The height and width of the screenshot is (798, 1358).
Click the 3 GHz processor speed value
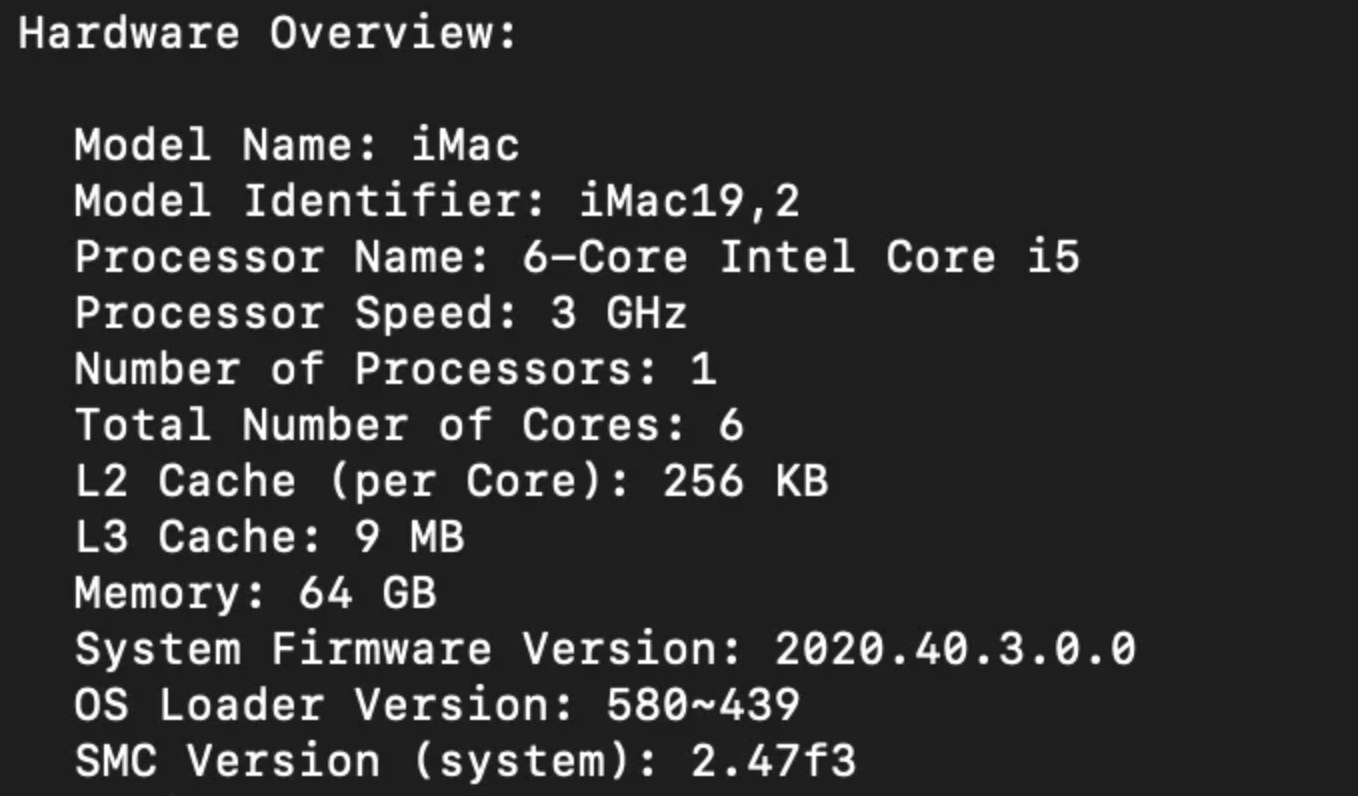618,314
